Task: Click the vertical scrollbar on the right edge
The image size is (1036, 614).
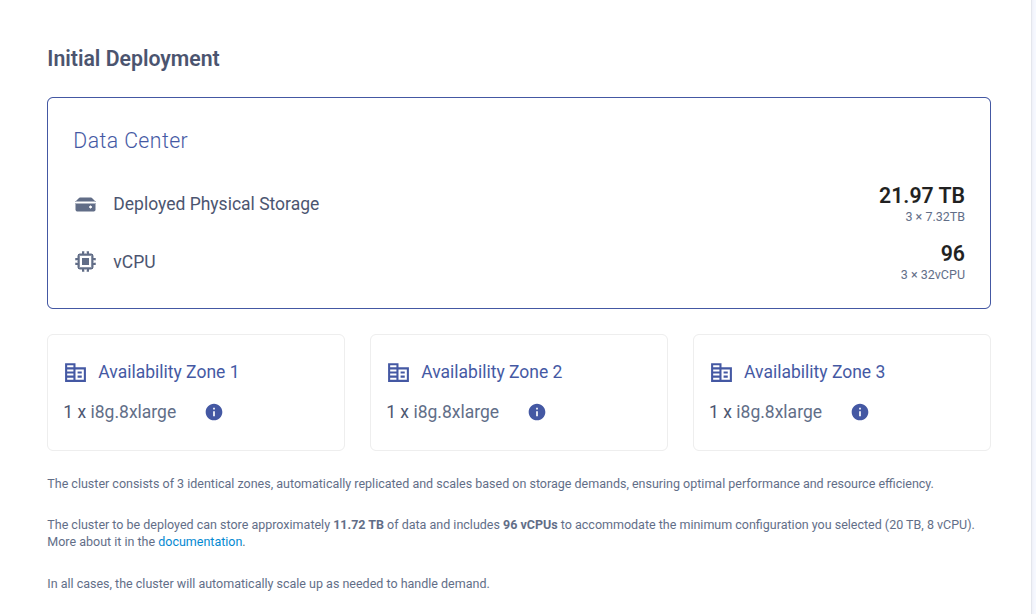Action: pyautogui.click(x=1031, y=300)
